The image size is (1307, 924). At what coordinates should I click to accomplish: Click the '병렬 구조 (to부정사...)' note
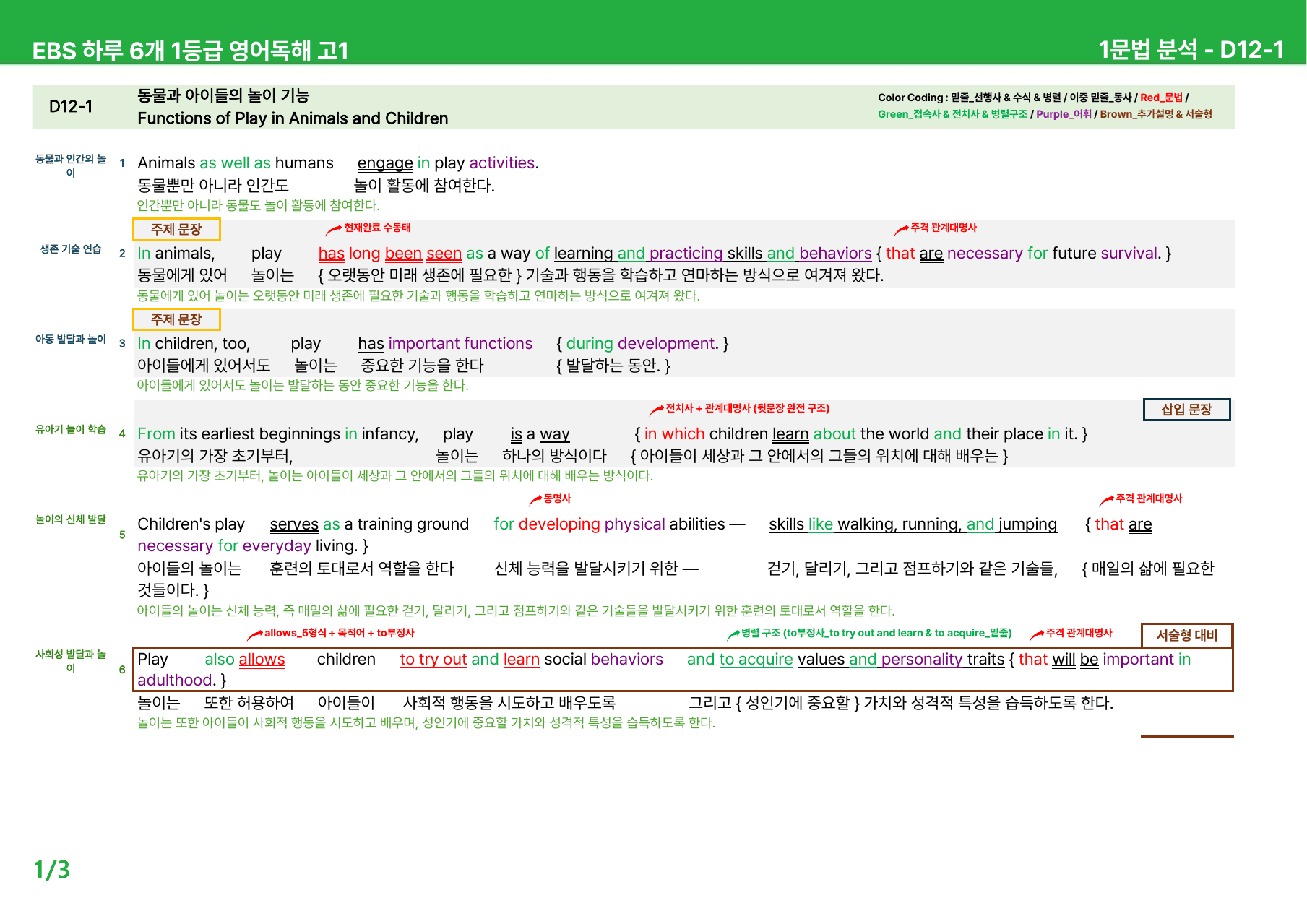(876, 633)
